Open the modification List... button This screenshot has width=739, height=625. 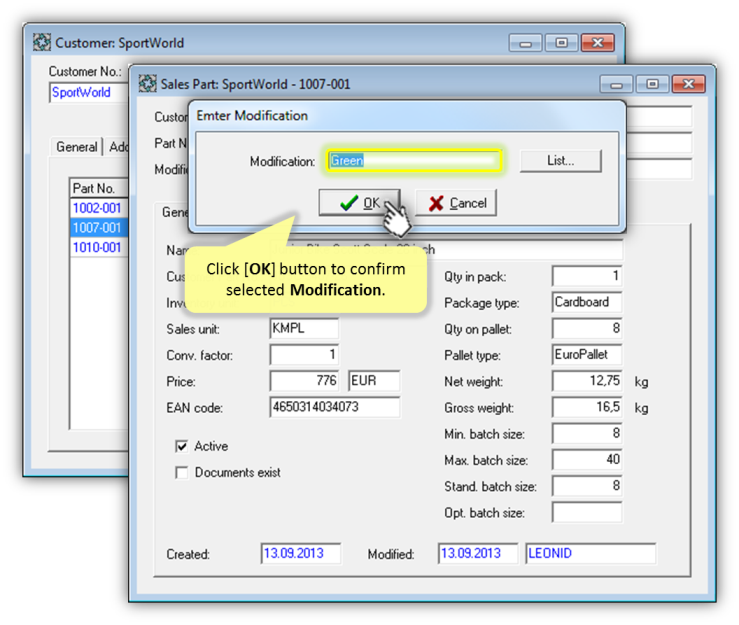point(561,161)
